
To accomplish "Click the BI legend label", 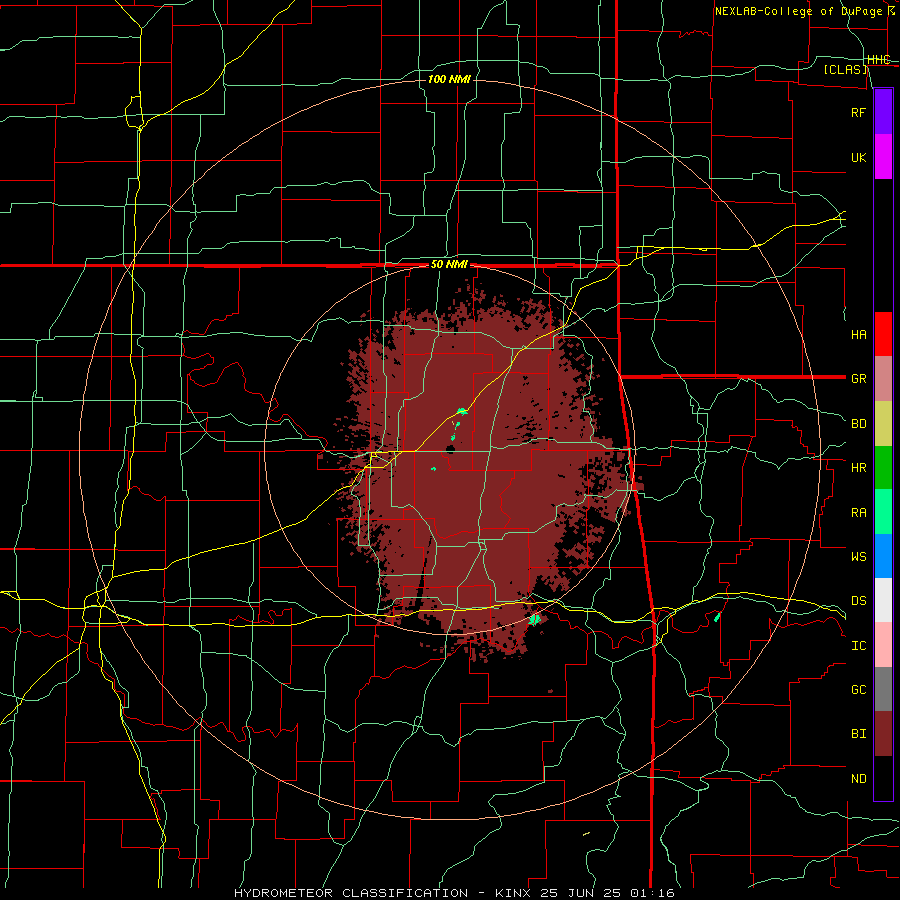I will (858, 734).
